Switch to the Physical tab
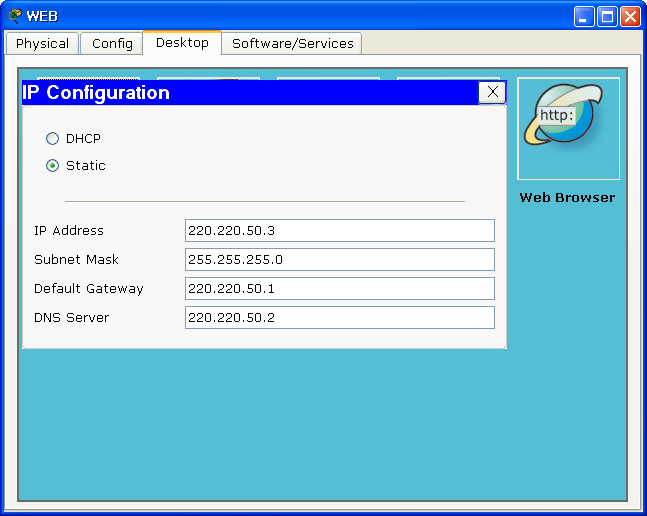647x516 pixels. (42, 43)
